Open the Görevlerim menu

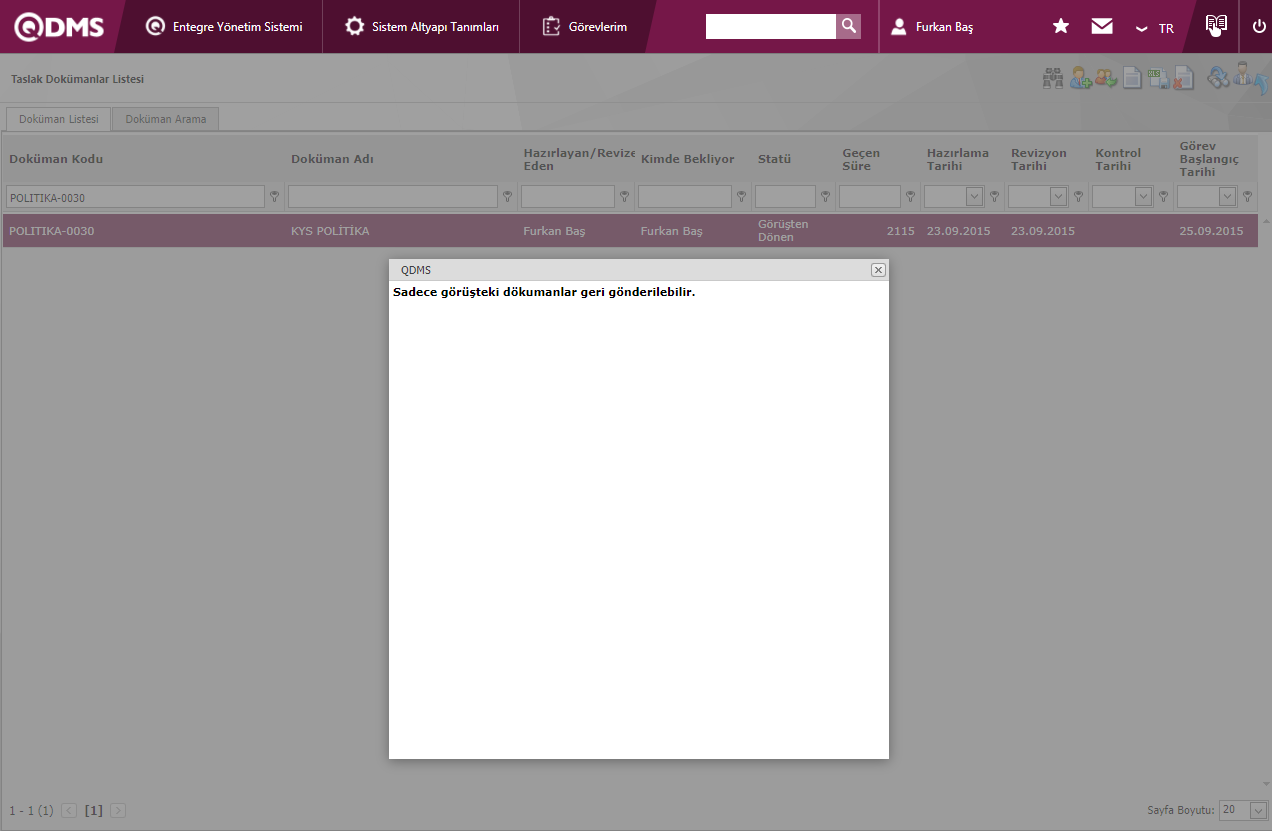tap(585, 27)
